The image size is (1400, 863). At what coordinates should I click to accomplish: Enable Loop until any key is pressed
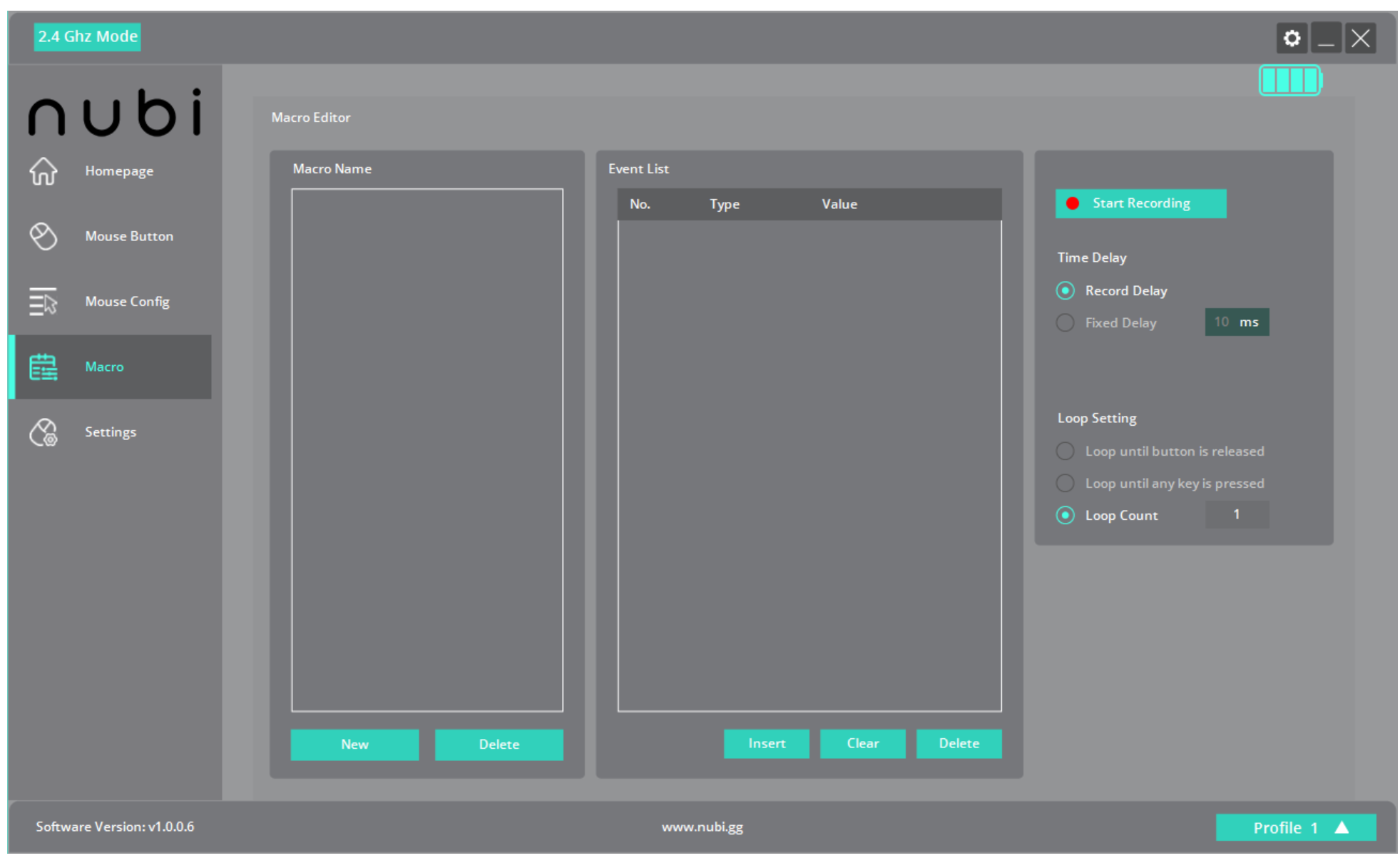click(x=1065, y=484)
